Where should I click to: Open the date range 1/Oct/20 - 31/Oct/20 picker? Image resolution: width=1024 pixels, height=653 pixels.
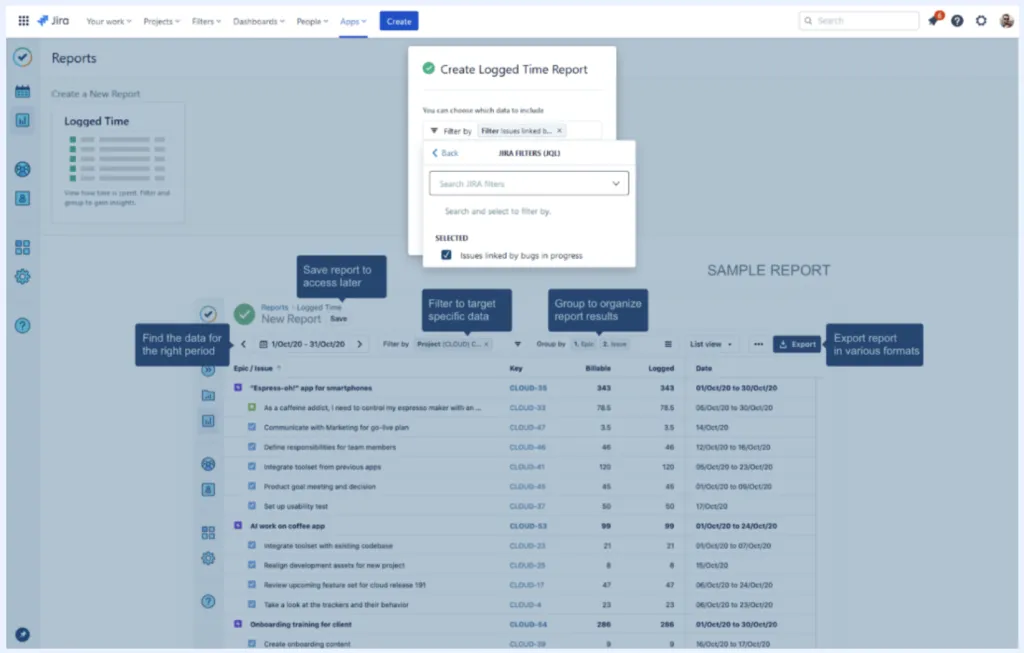302,344
